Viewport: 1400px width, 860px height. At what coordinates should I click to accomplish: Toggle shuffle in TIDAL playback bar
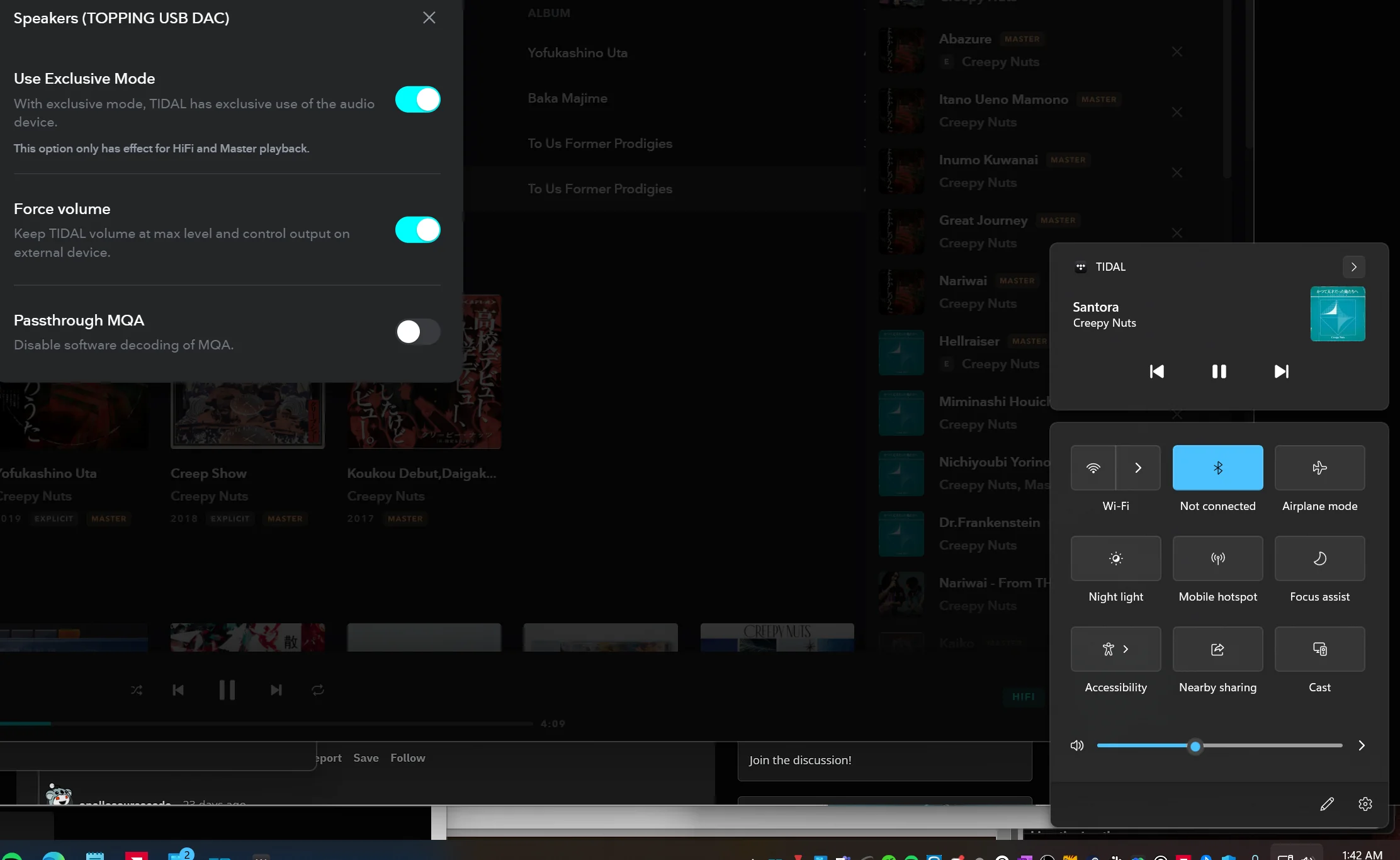[137, 690]
